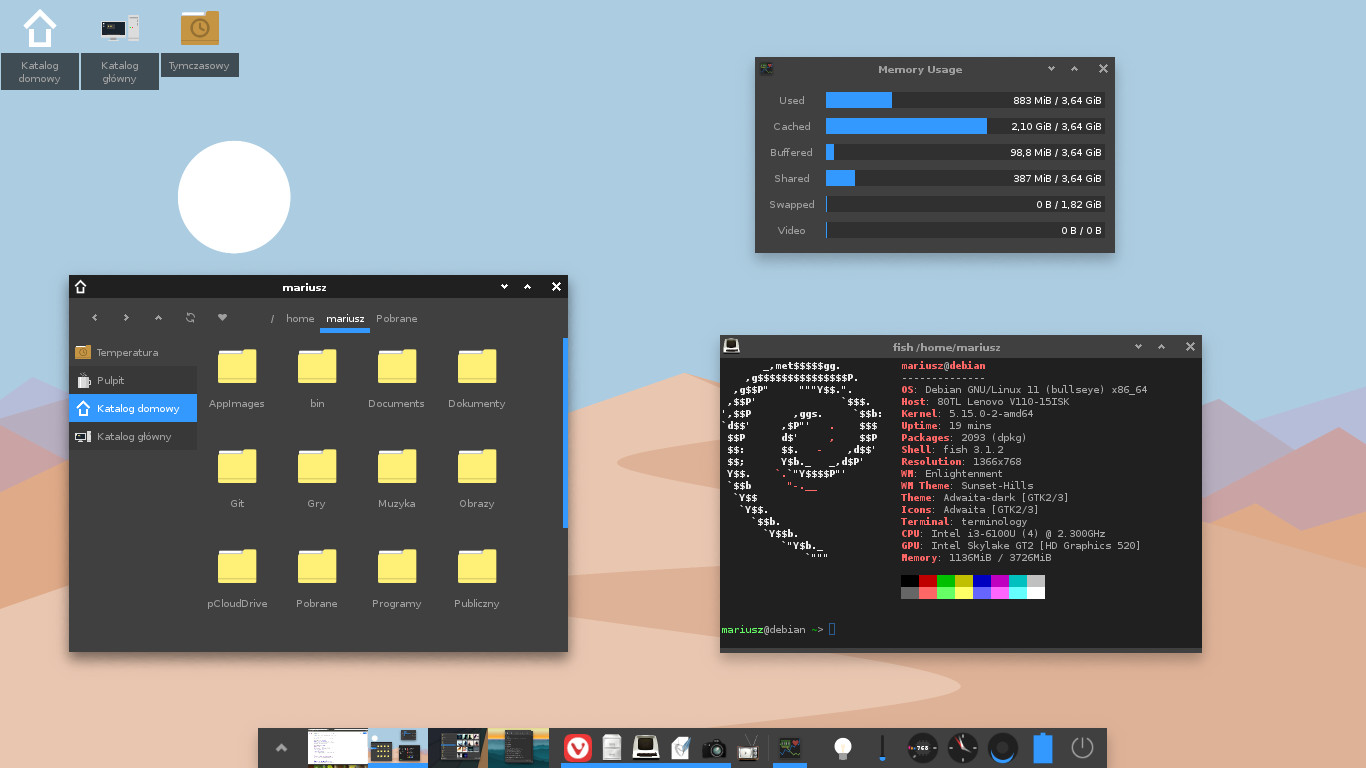Click the file manager vertical scrollbar
Image resolution: width=1366 pixels, height=768 pixels.
tap(565, 433)
